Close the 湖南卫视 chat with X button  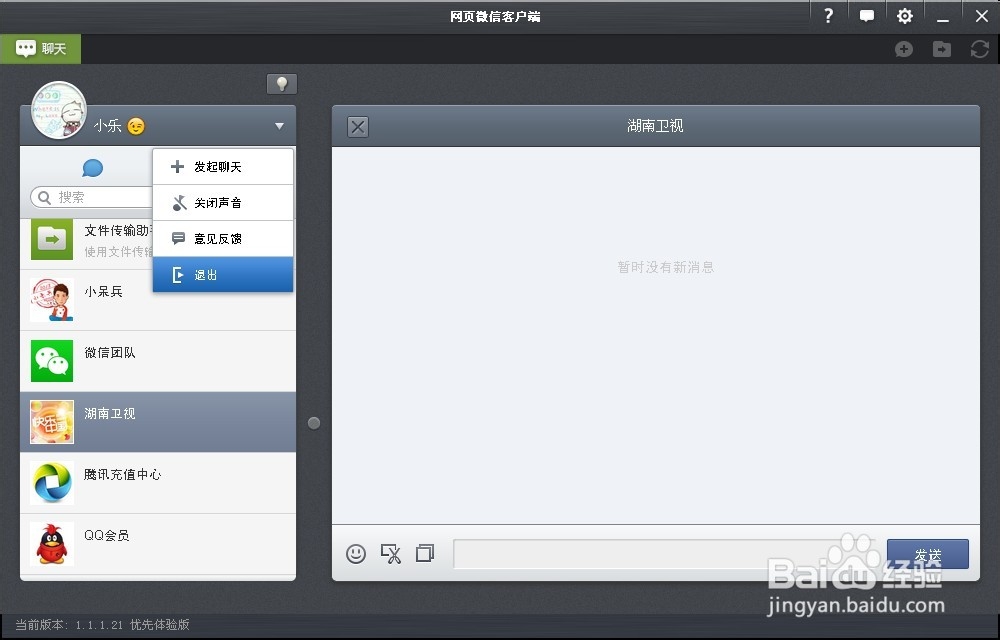358,127
